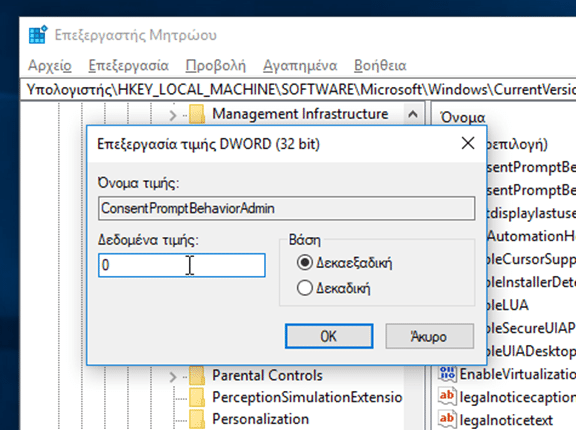The width and height of the screenshot is (576, 430).
Task: Open the Αρχείο menu
Action: click(50, 65)
